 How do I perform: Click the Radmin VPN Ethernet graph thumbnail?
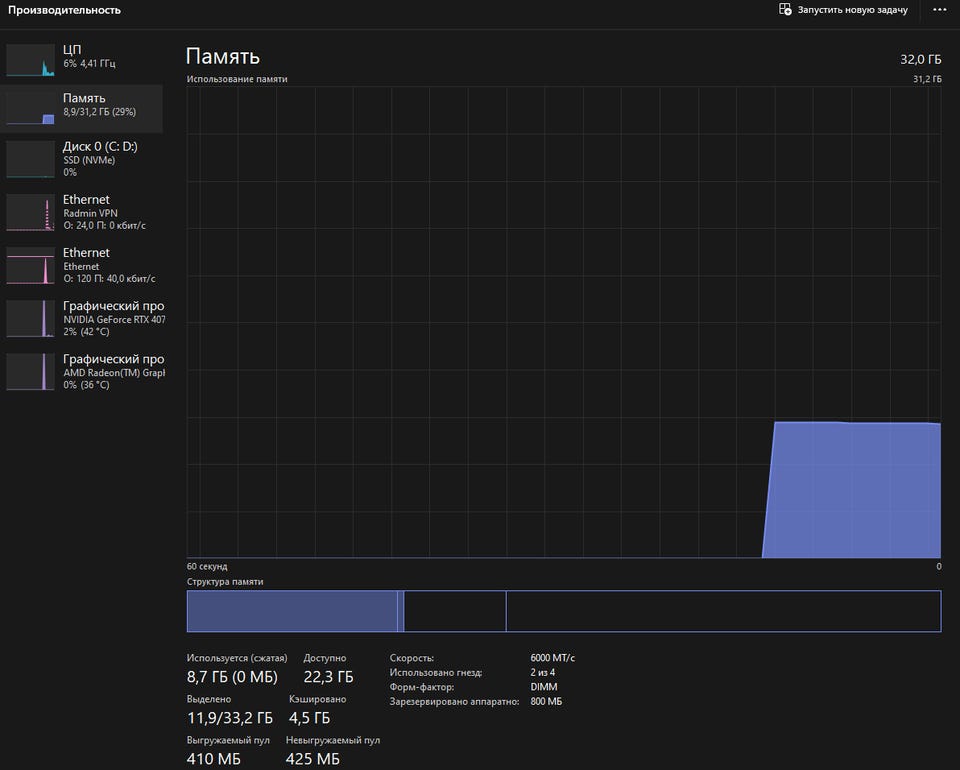(x=30, y=212)
